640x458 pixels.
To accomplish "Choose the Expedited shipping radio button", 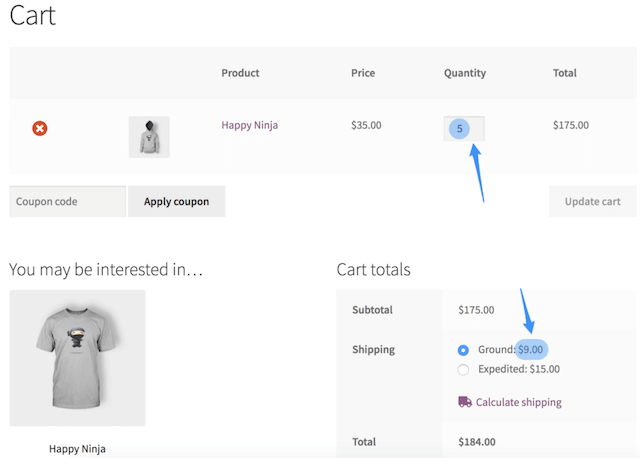I will 463,369.
